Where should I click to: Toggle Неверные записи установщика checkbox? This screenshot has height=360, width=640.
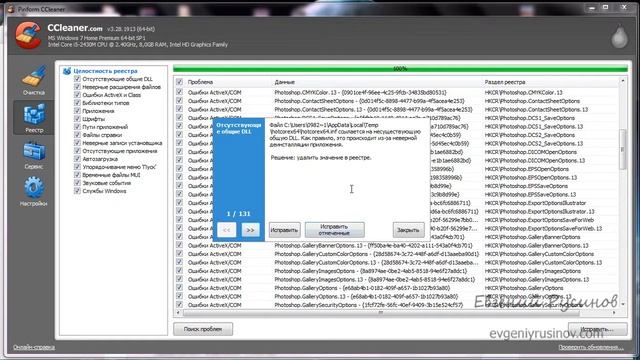(77, 143)
